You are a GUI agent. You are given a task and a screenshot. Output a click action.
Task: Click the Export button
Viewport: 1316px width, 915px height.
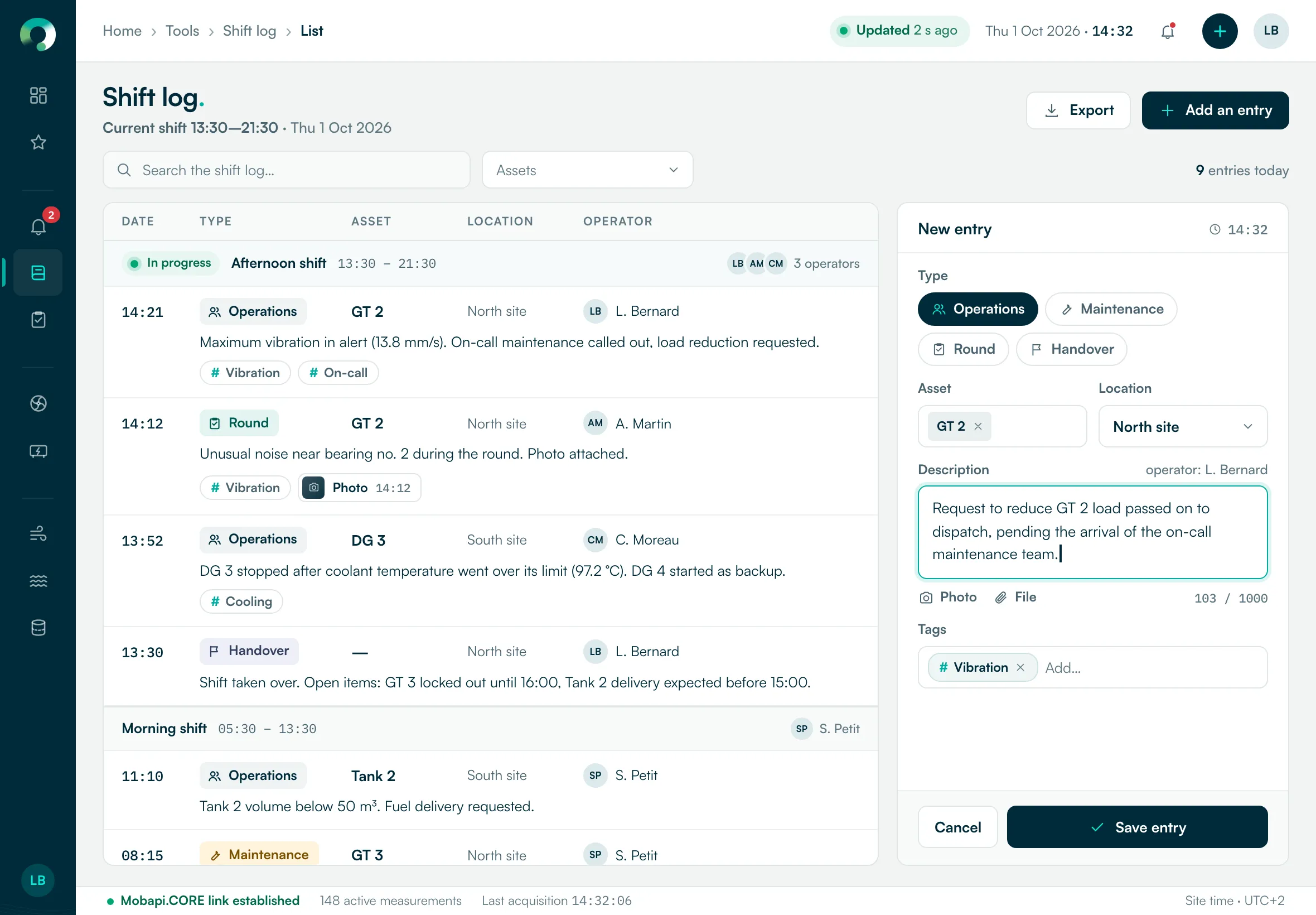1078,110
